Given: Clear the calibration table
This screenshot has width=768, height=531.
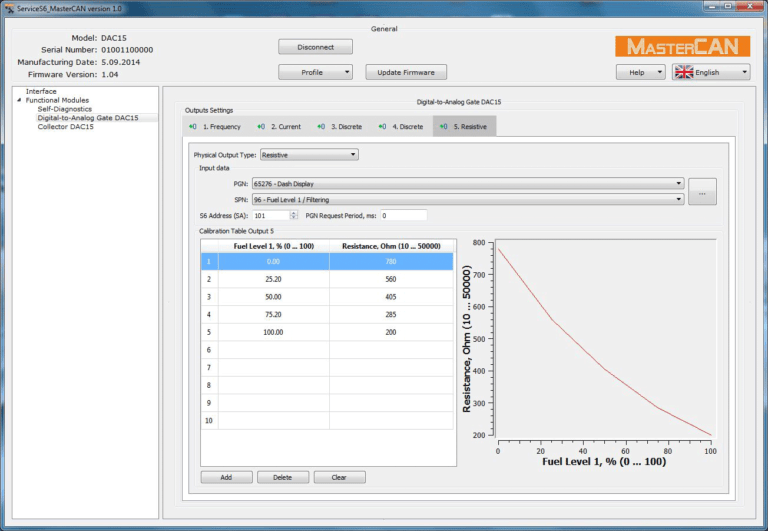Looking at the screenshot, I should point(339,477).
